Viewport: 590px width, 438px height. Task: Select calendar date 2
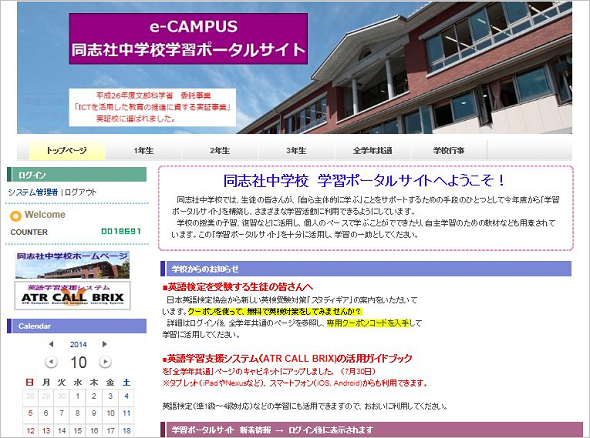[94, 396]
